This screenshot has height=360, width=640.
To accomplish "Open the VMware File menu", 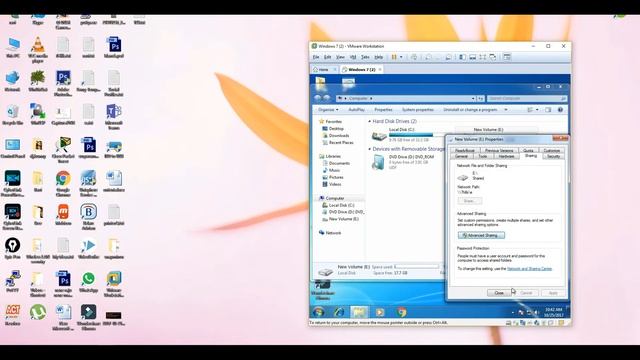I will click(316, 57).
